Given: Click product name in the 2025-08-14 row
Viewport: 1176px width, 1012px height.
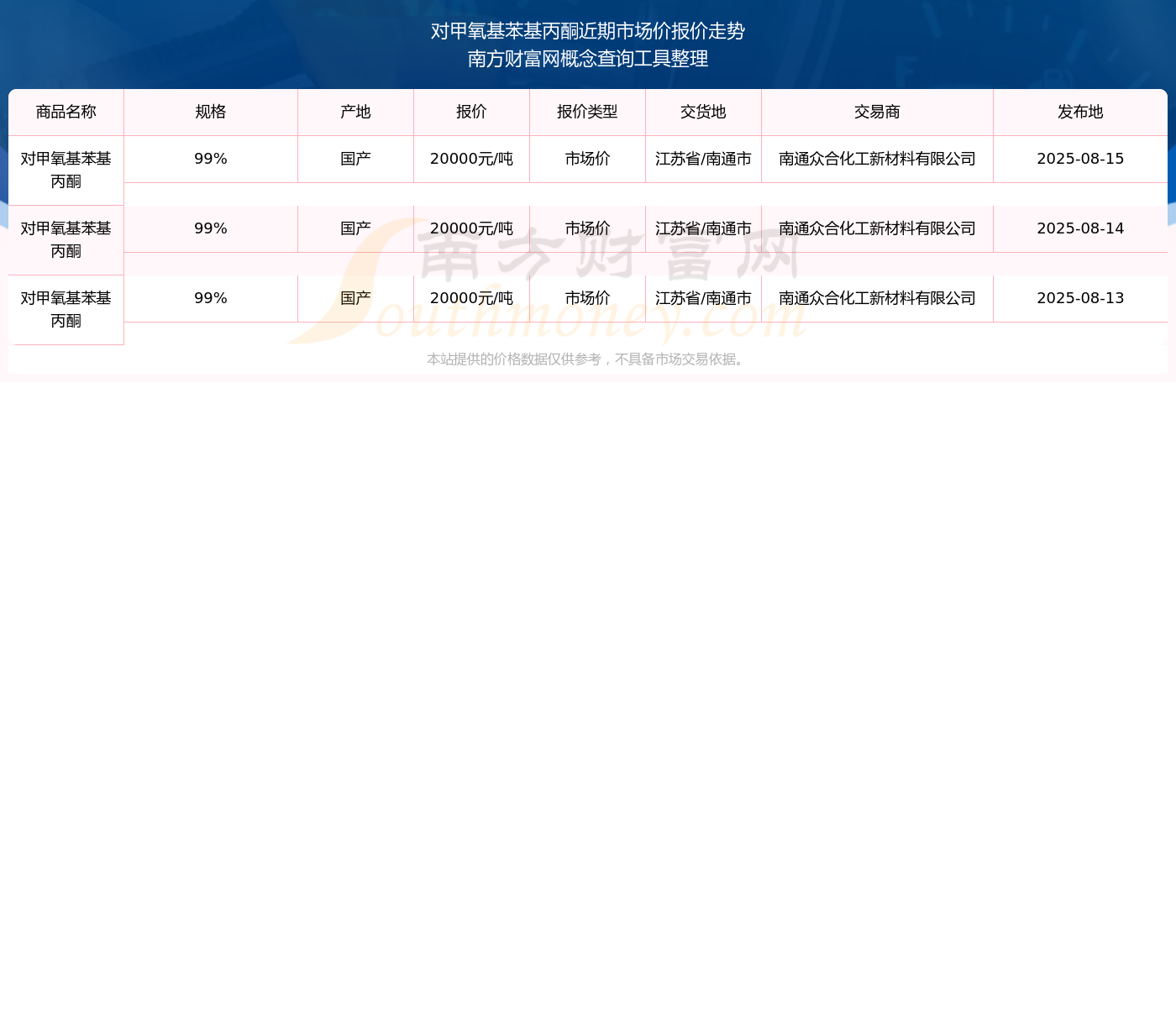Looking at the screenshot, I should click(66, 239).
